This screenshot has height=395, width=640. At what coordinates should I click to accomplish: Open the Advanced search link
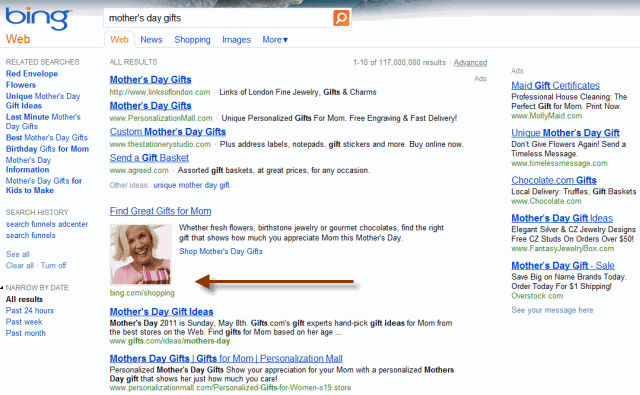470,62
